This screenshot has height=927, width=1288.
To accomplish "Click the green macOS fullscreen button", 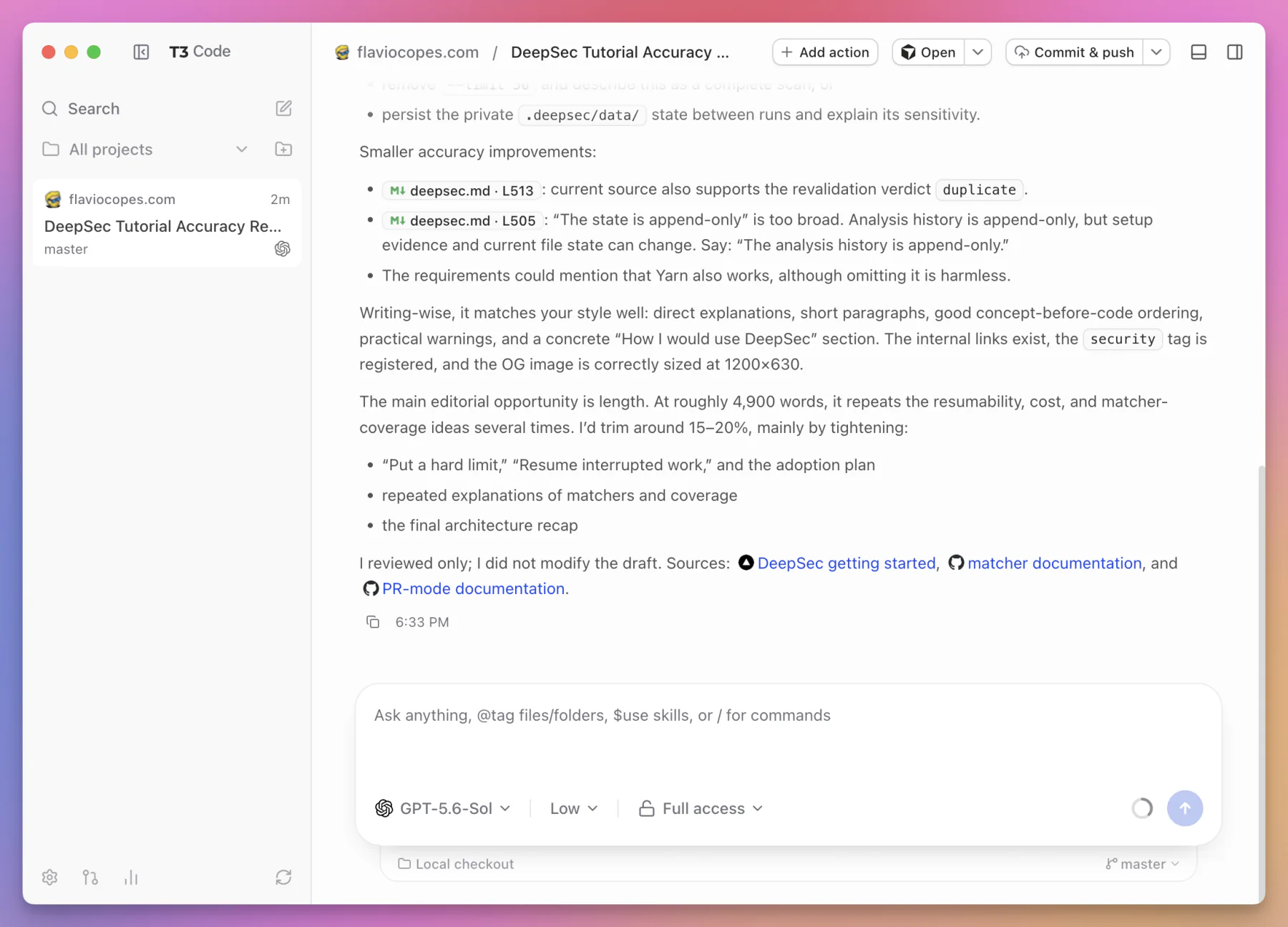I will click(x=94, y=52).
